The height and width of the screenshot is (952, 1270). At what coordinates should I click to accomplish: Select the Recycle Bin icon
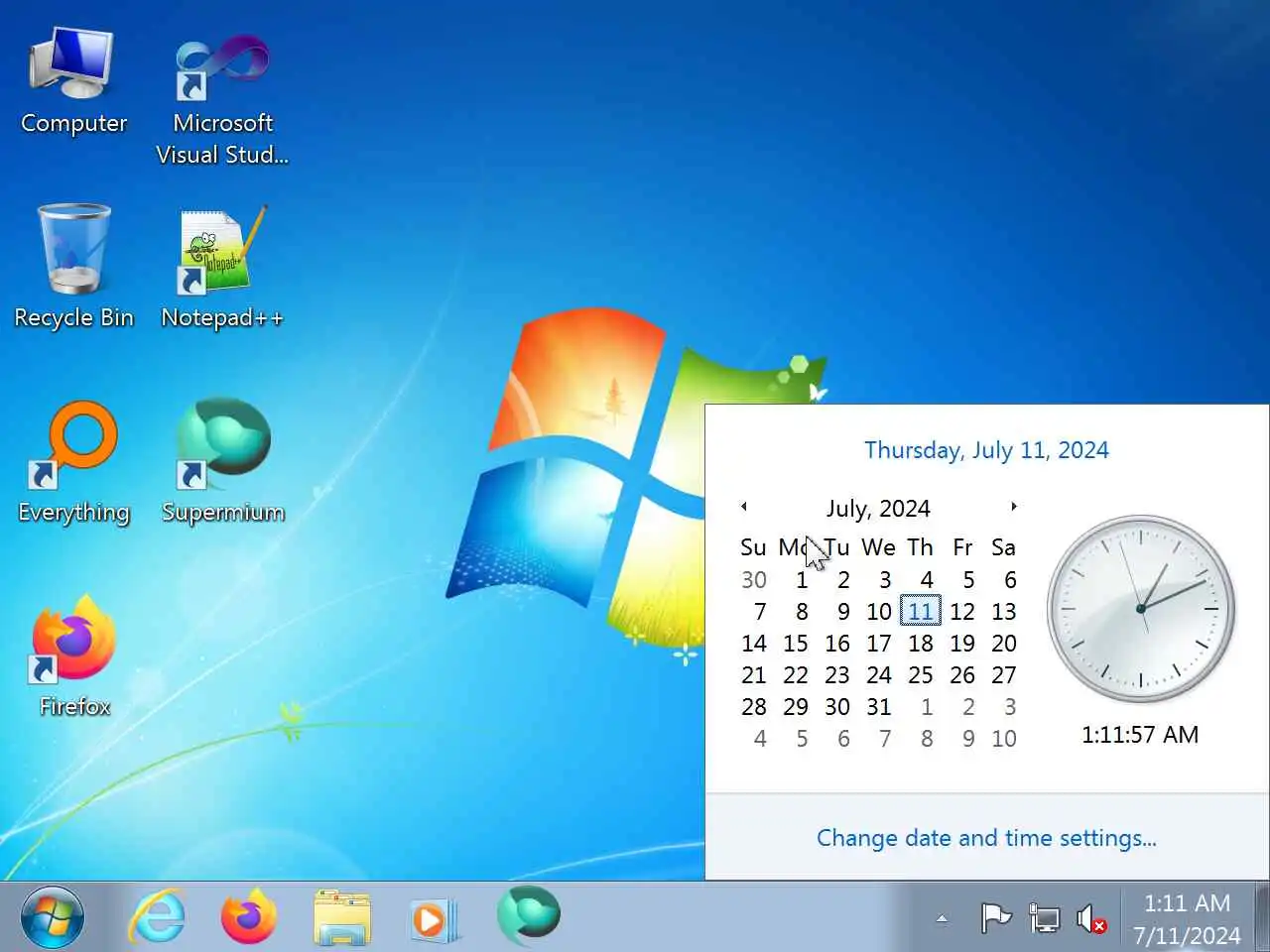[x=73, y=266]
